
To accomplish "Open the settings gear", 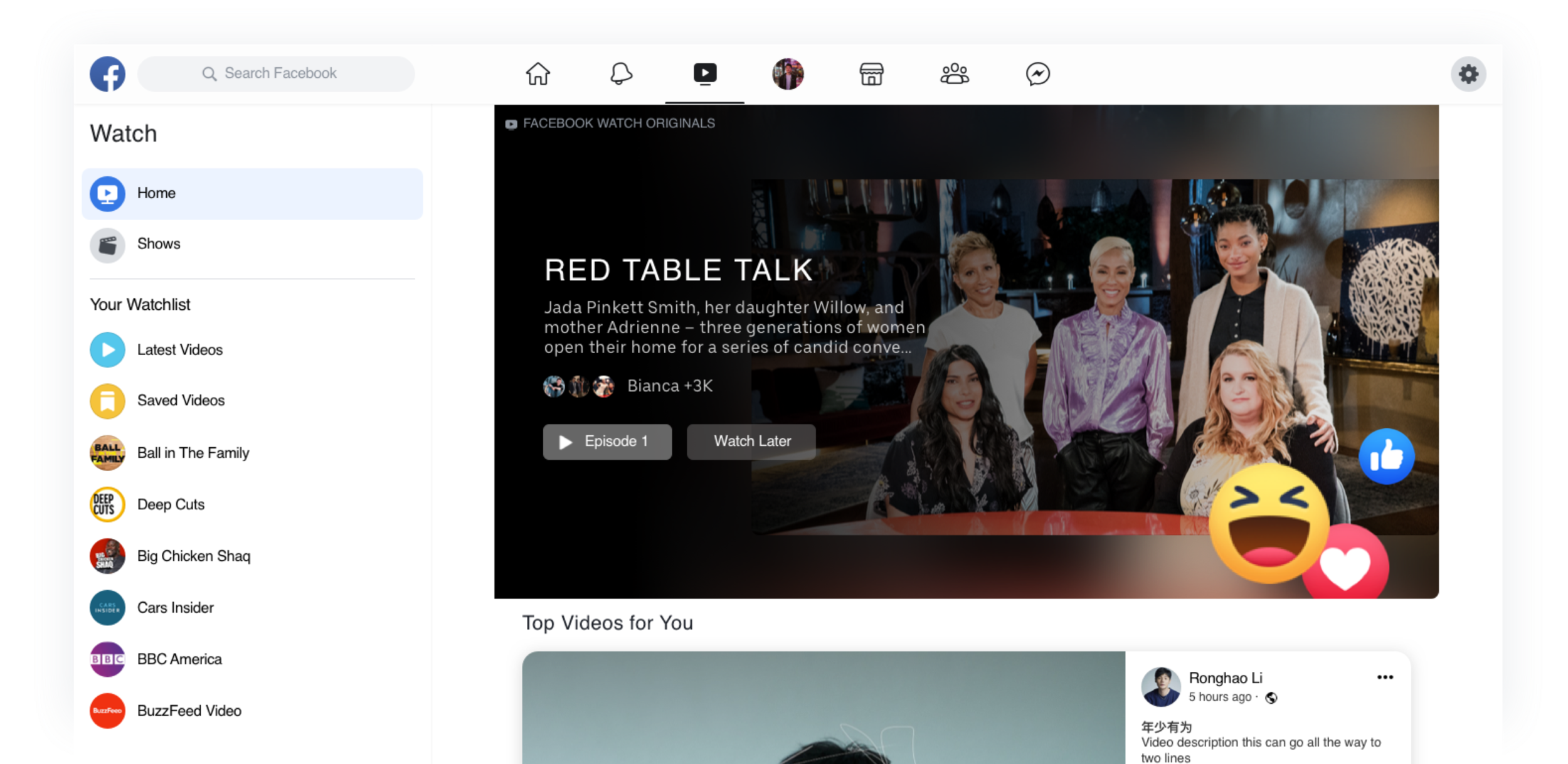I will 1468,74.
